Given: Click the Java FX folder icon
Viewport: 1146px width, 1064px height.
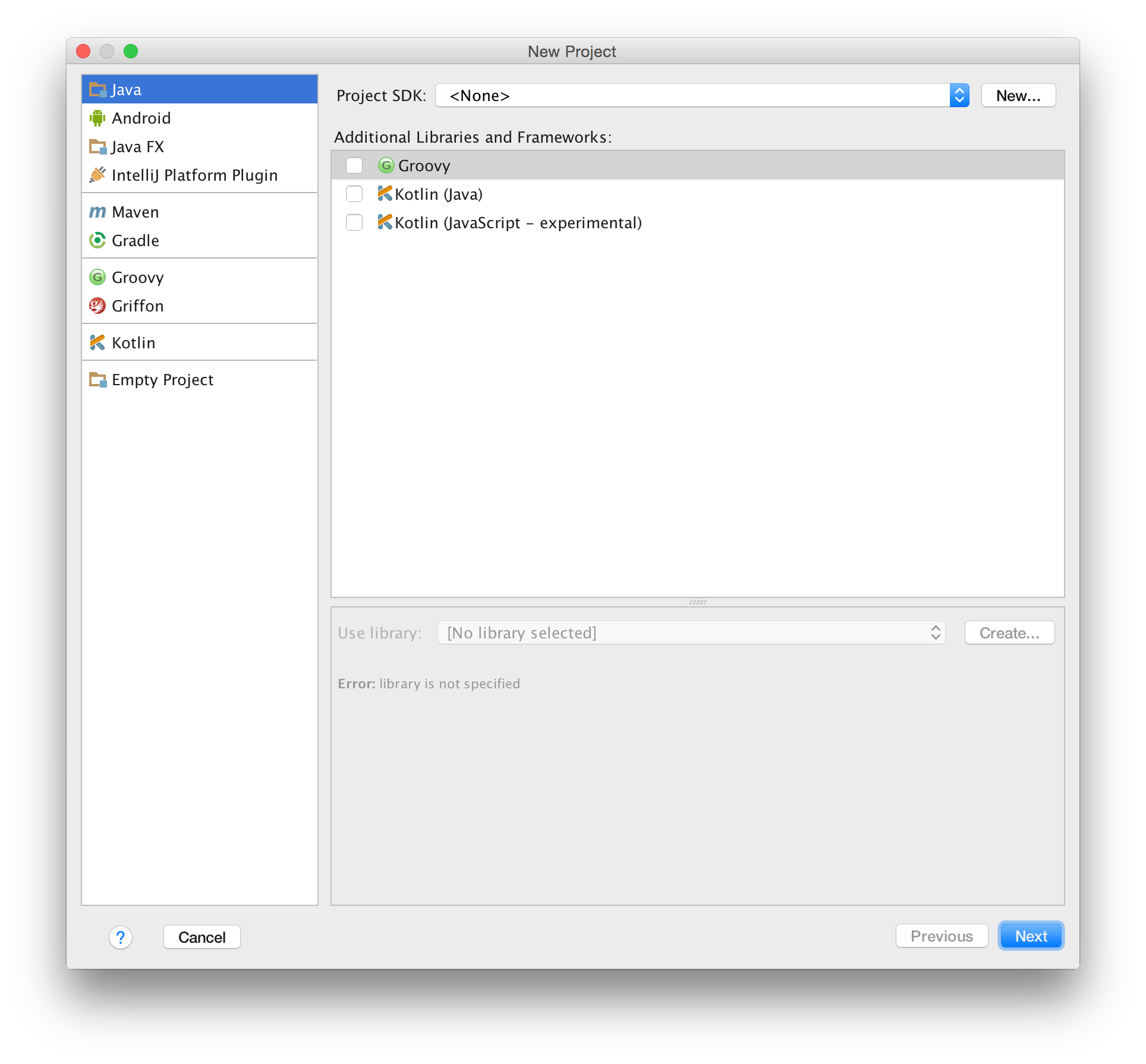Looking at the screenshot, I should tap(98, 146).
